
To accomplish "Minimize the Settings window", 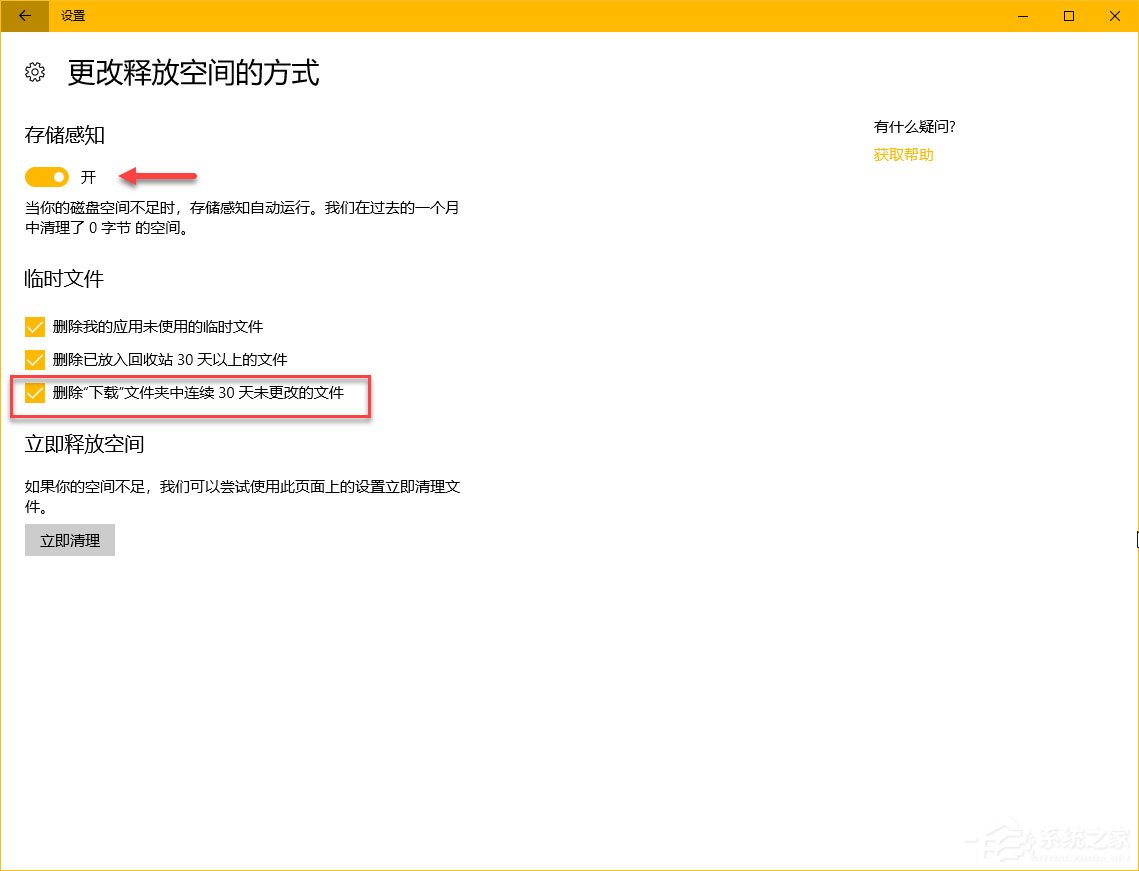I will point(1021,16).
